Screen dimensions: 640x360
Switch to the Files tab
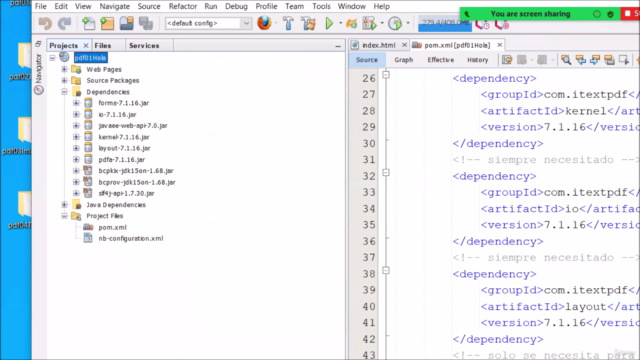click(x=103, y=45)
